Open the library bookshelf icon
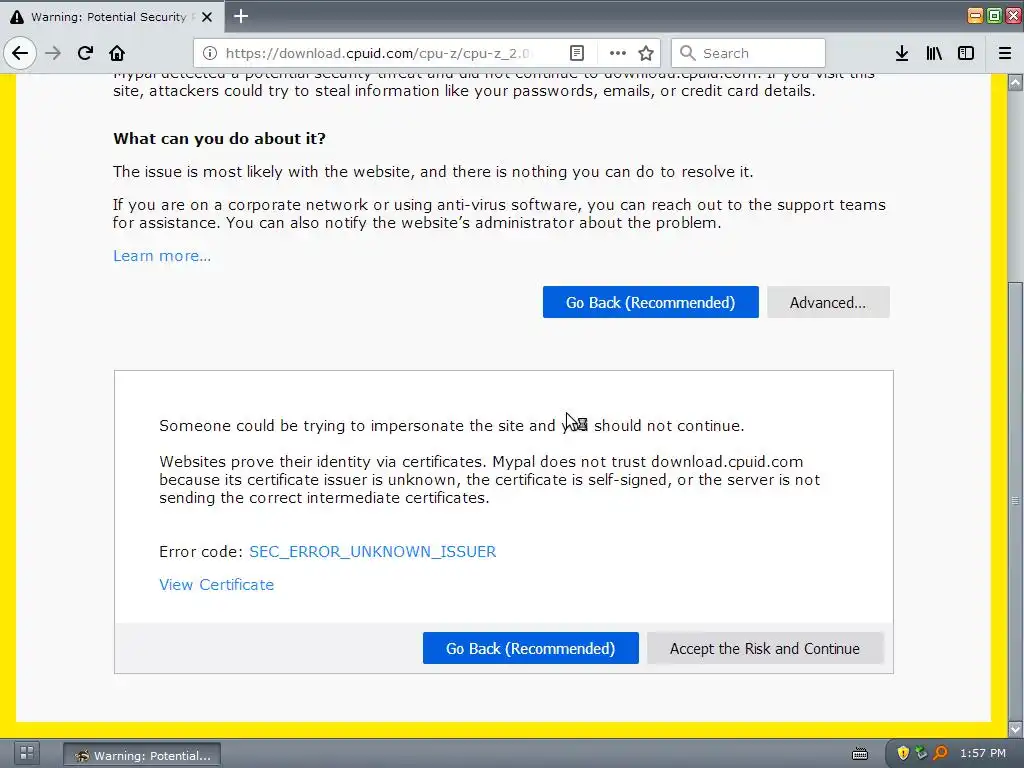 tap(934, 53)
